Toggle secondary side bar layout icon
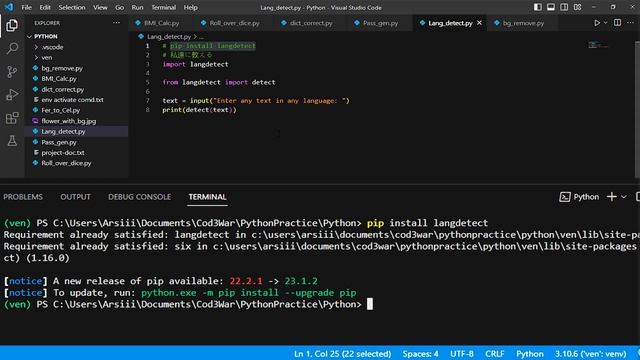640x360 pixels. (564, 7)
